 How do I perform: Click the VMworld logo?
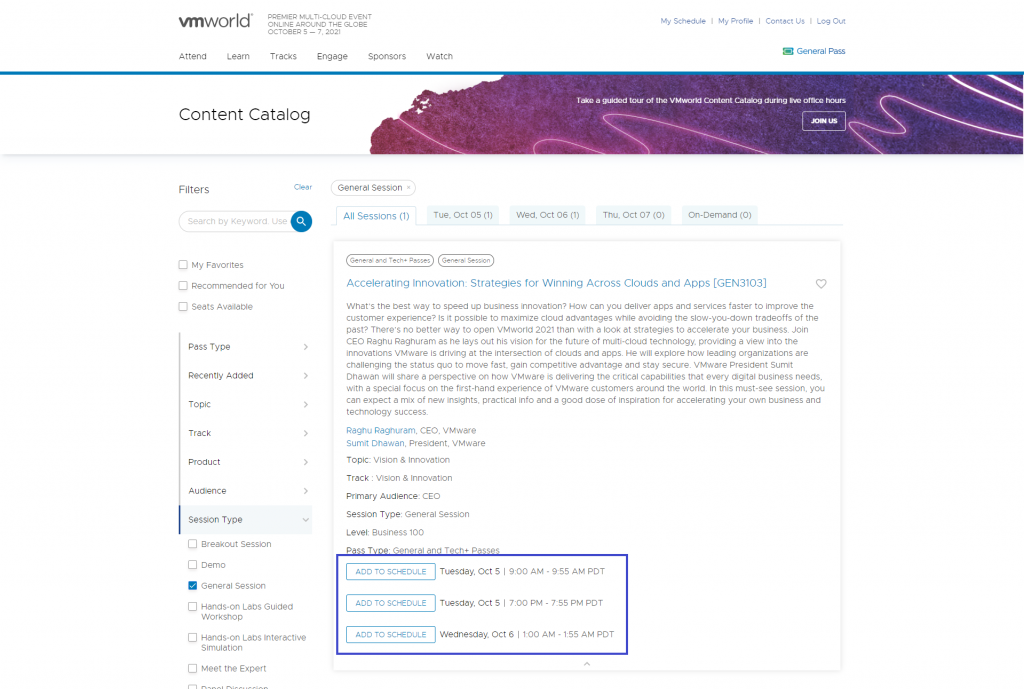click(x=215, y=21)
